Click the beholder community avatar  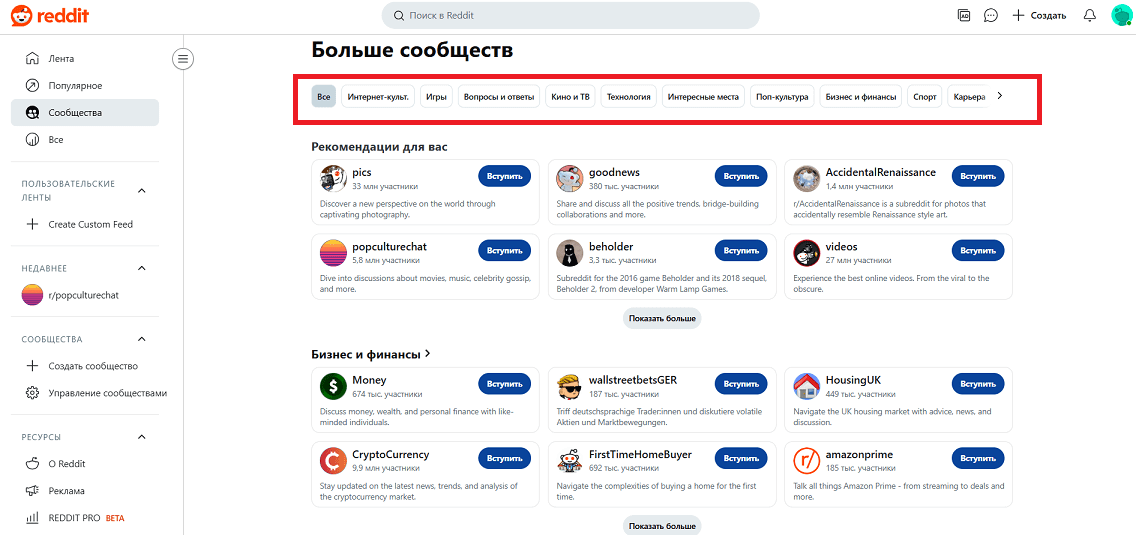pos(569,252)
